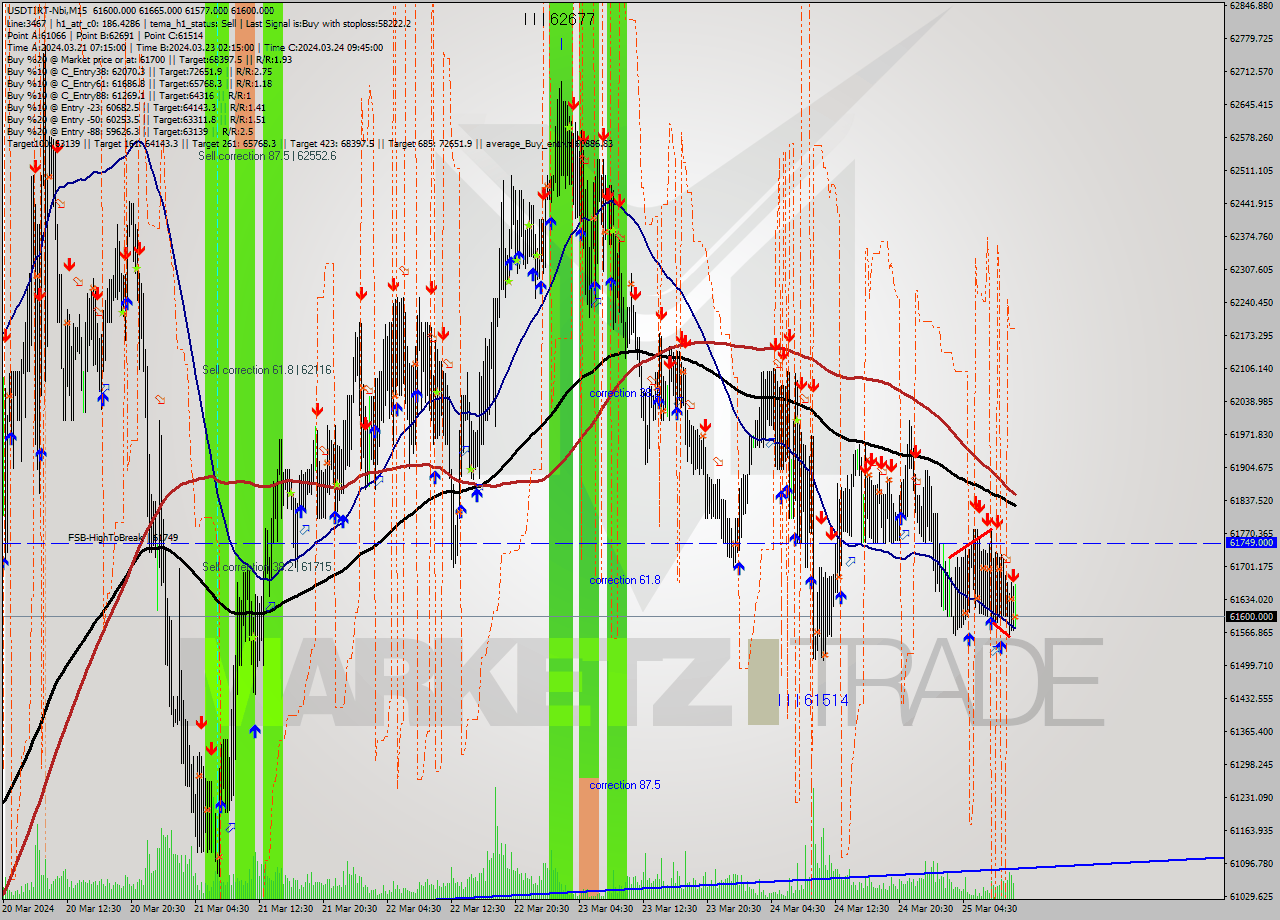Click 'Buy %10 @ Entry -23: 60682.5' line
The width and height of the screenshot is (1280, 920).
pyautogui.click(x=136, y=107)
